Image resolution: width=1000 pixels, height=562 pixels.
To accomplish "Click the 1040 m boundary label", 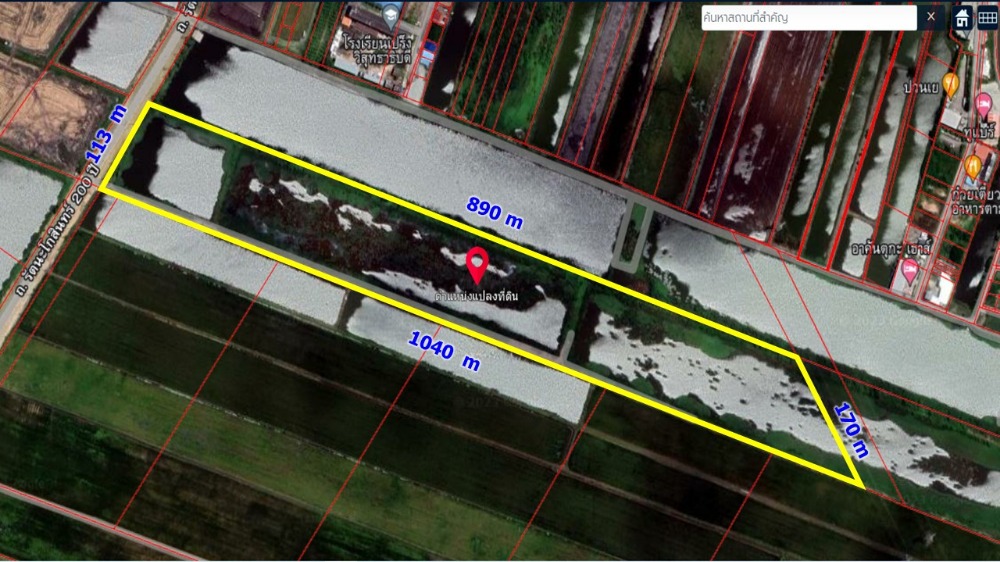I will [444, 351].
